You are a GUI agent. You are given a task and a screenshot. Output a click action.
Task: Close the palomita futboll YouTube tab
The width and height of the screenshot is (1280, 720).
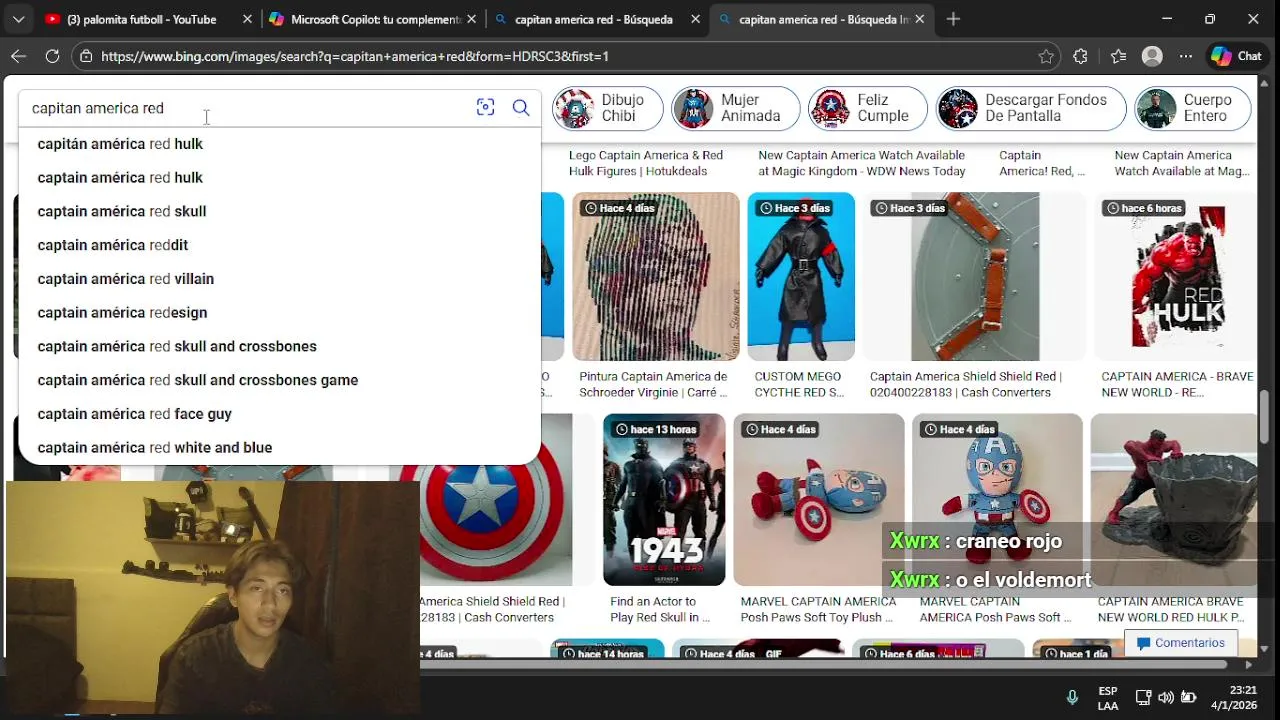point(247,19)
